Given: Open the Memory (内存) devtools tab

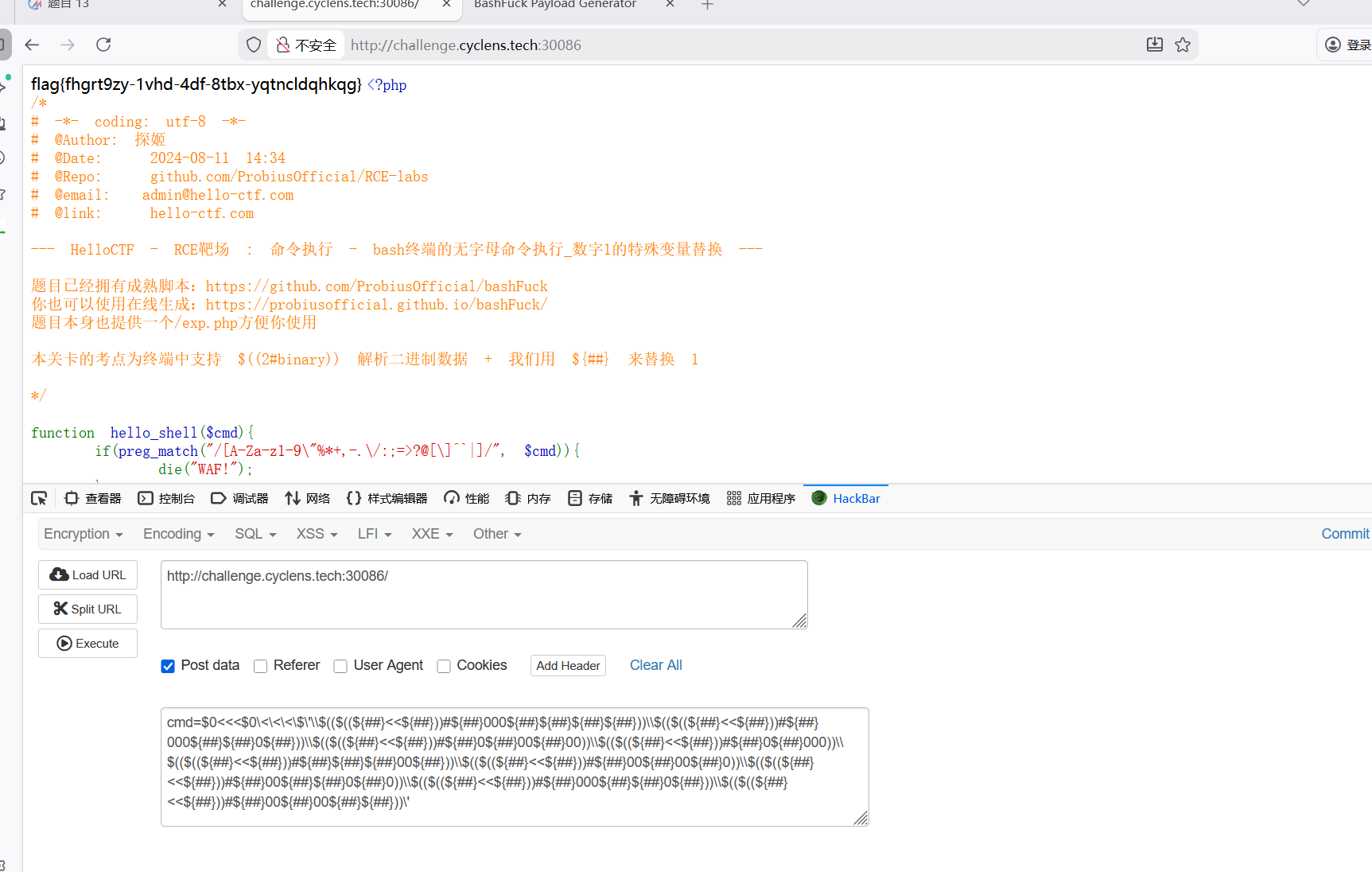Looking at the screenshot, I should coord(528,499).
